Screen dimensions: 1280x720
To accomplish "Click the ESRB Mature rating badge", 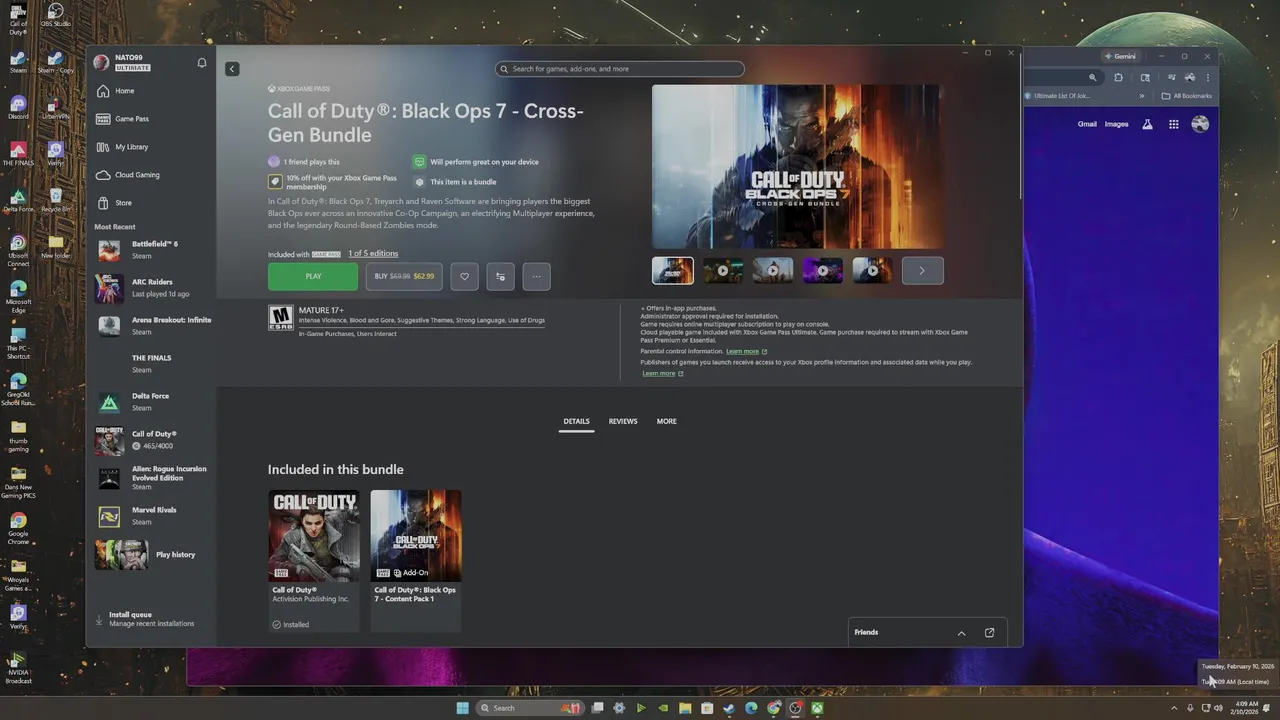I will pyautogui.click(x=281, y=318).
